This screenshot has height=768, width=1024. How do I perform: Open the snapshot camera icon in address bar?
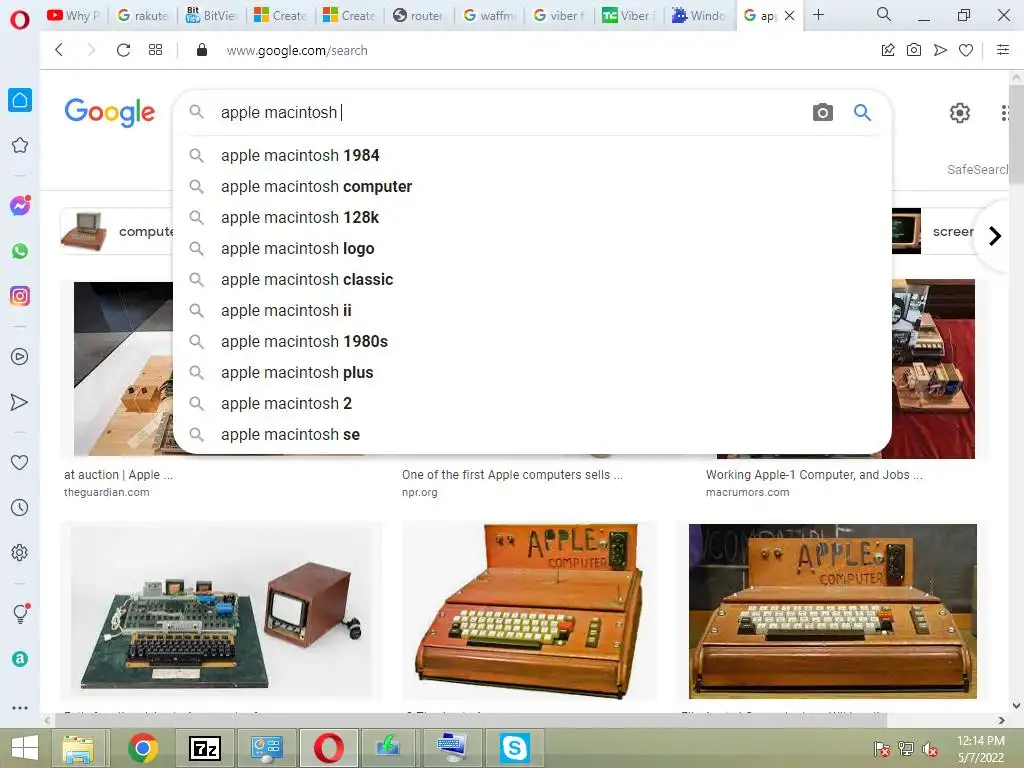coord(914,50)
